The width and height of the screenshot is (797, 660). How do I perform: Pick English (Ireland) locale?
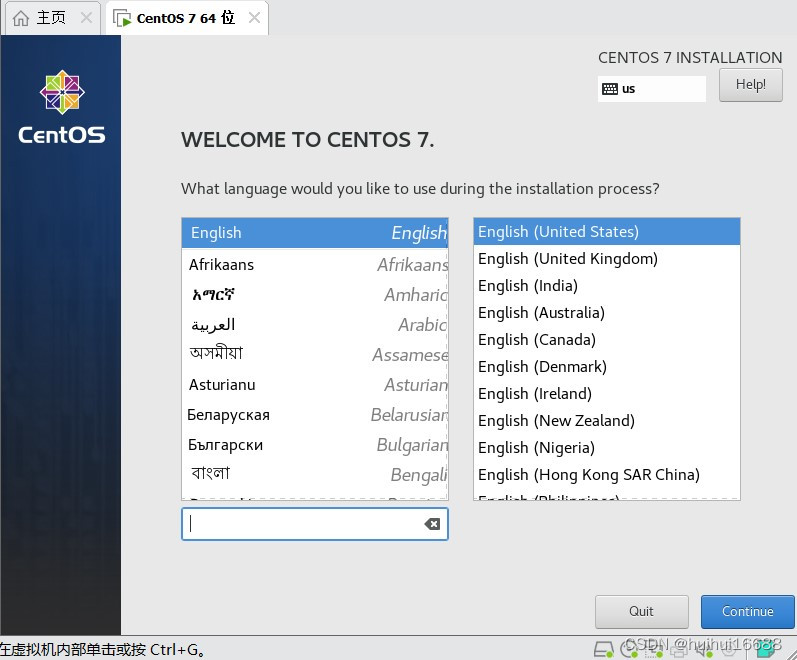tap(606, 394)
